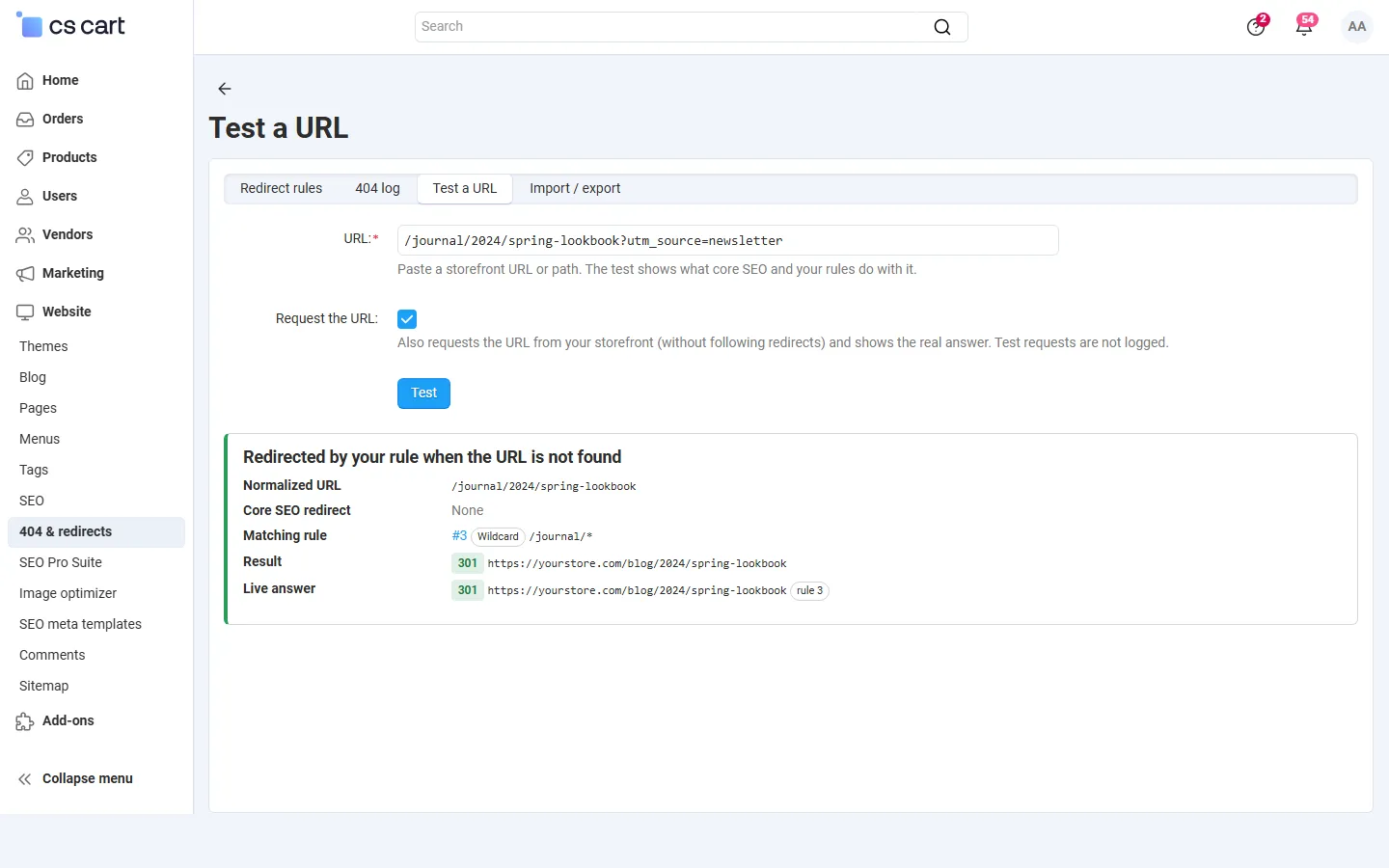Viewport: 1389px width, 868px height.
Task: Click the 'rule 3' badge in Live answer
Action: tap(810, 591)
